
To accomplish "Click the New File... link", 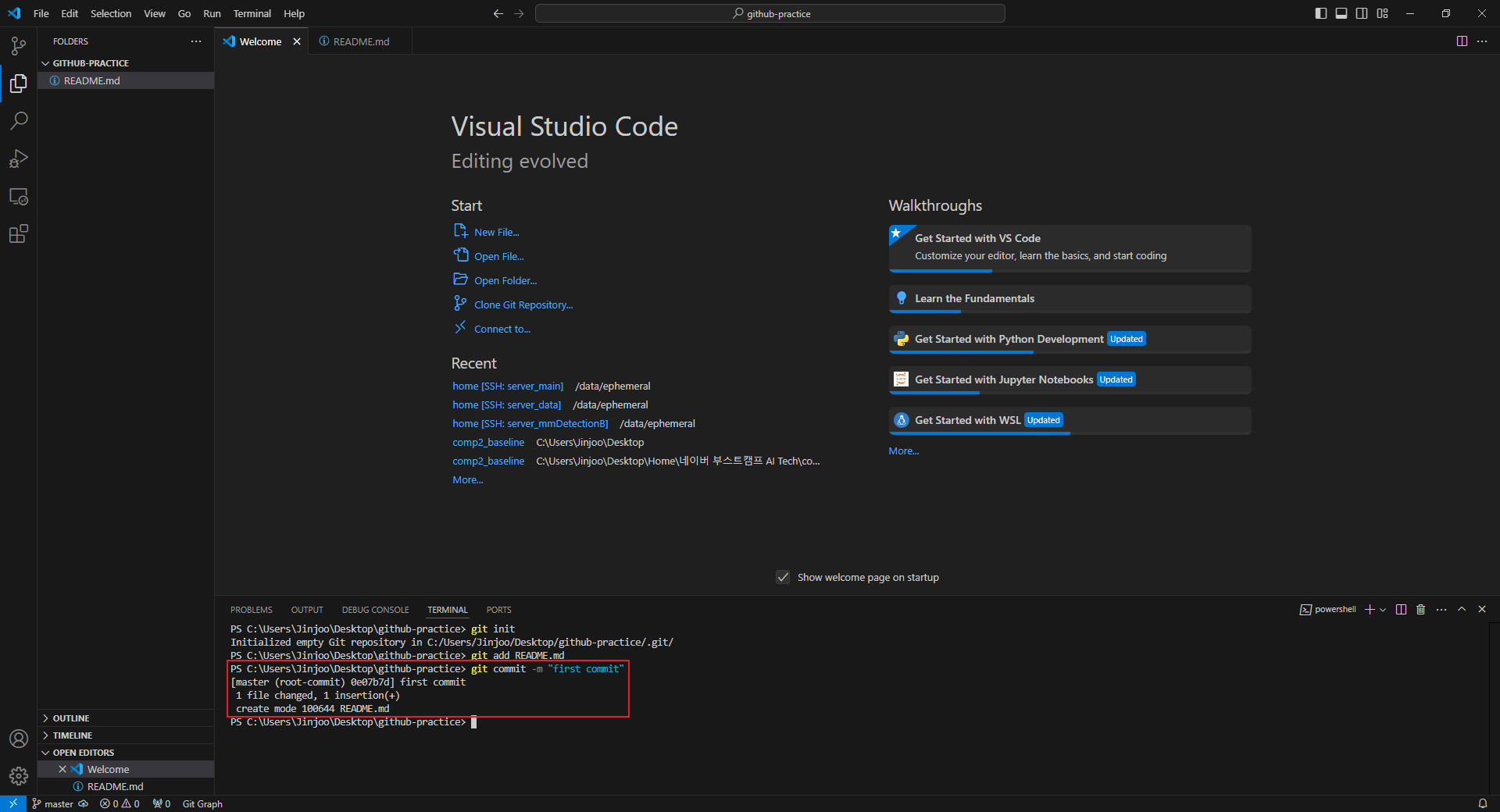I will click(496, 232).
